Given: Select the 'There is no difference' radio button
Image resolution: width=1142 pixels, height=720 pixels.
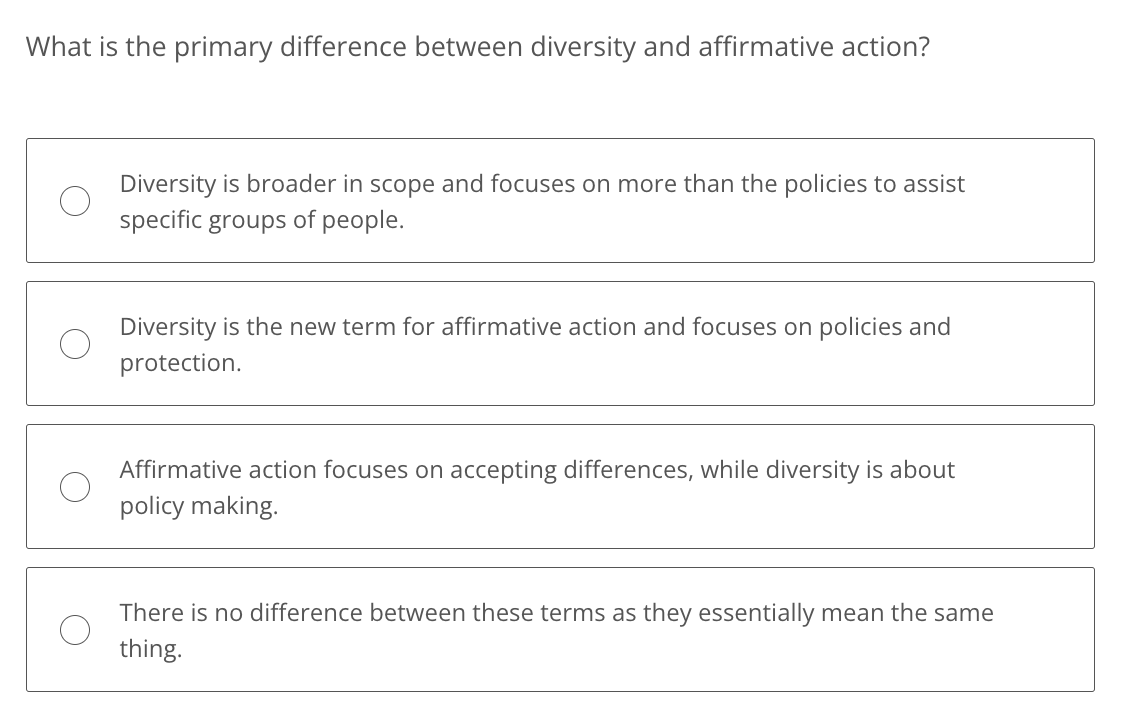Looking at the screenshot, I should tap(75, 630).
